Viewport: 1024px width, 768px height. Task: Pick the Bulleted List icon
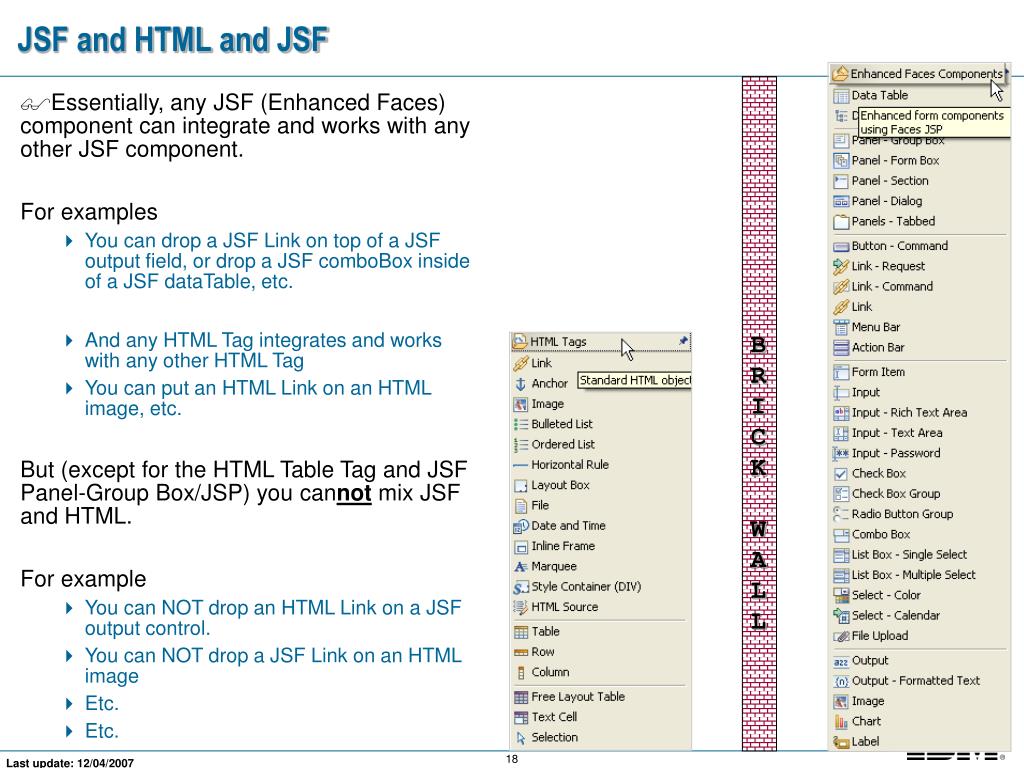[520, 424]
